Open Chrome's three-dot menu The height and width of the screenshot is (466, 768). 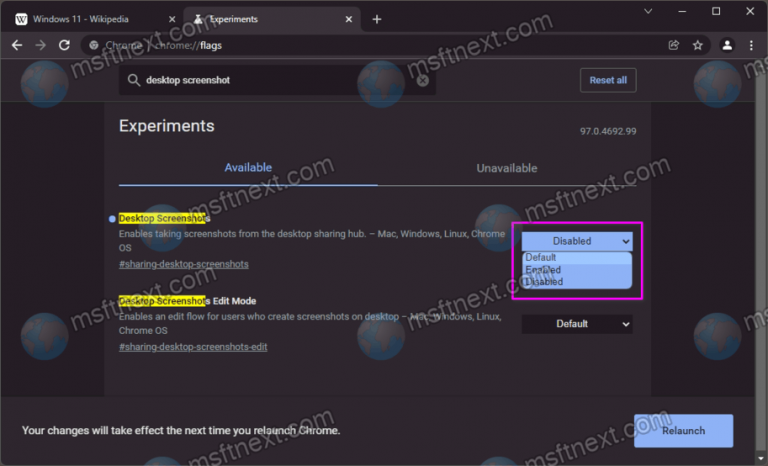coord(751,45)
